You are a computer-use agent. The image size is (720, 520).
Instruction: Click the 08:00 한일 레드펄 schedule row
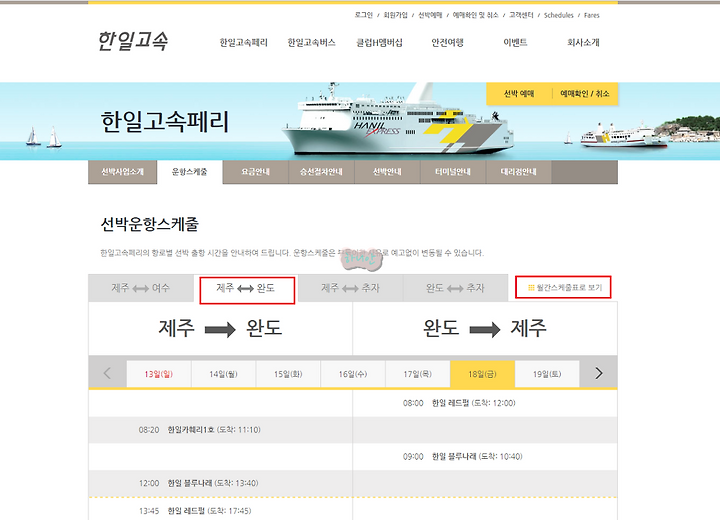pyautogui.click(x=485, y=403)
